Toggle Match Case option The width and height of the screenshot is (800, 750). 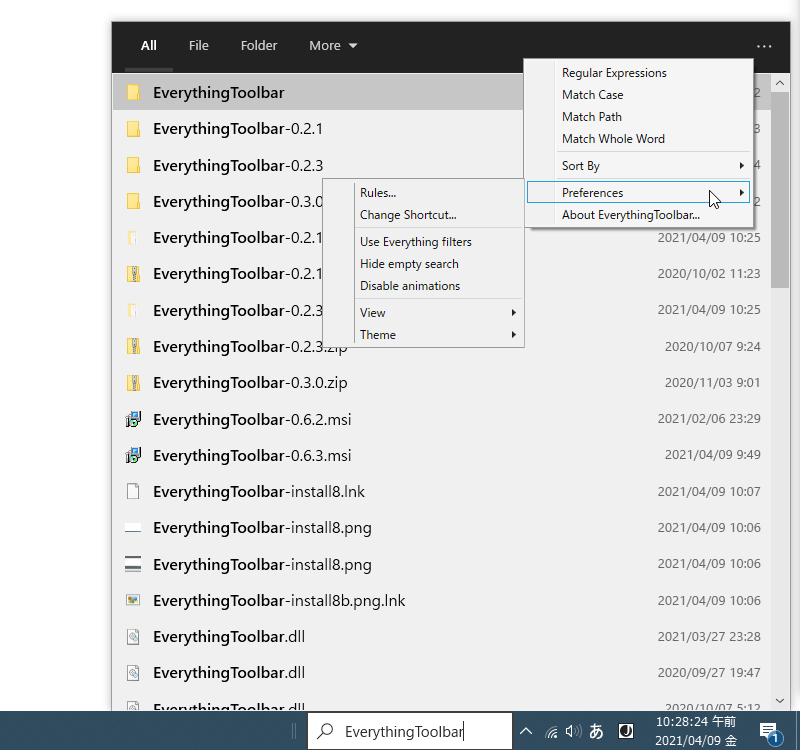pos(640,95)
